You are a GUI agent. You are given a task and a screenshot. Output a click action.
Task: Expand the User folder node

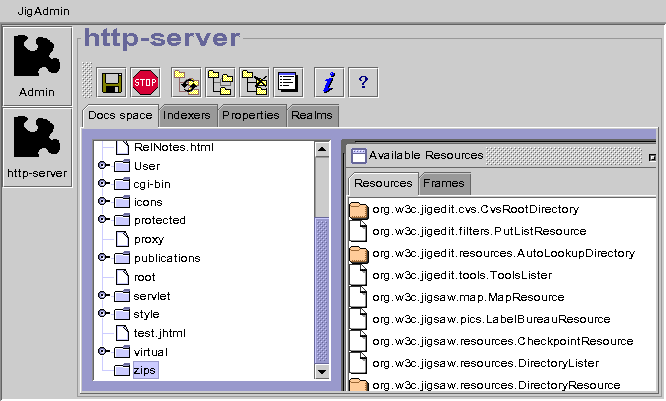tap(103, 166)
